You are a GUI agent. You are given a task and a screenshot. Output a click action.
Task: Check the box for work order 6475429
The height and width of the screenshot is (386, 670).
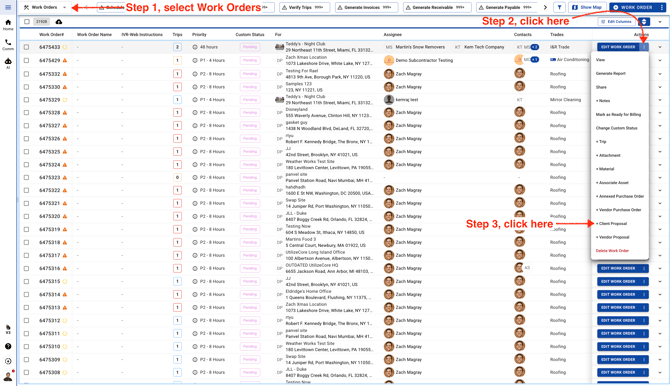click(26, 60)
